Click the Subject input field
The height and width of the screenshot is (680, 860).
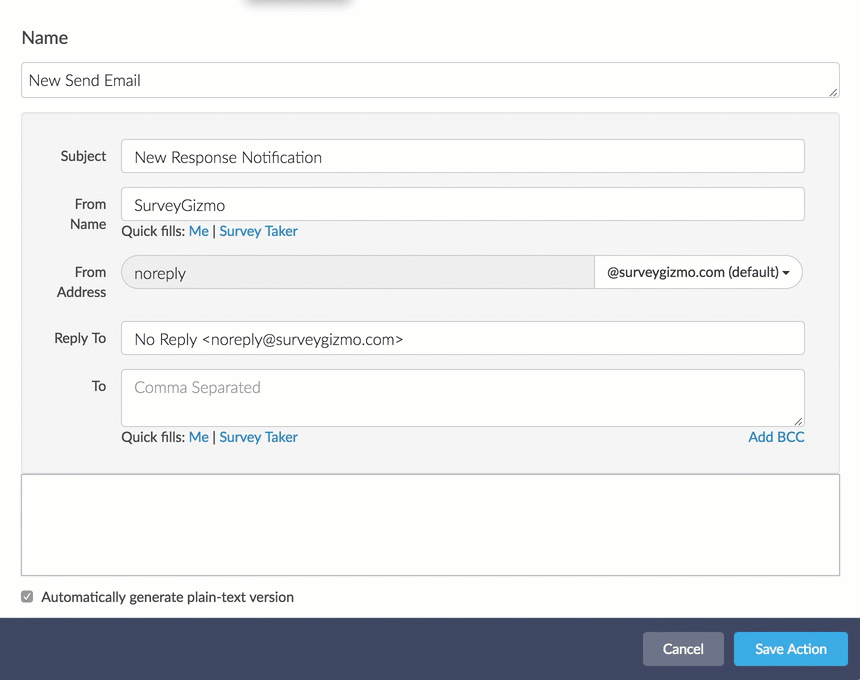[x=462, y=157]
